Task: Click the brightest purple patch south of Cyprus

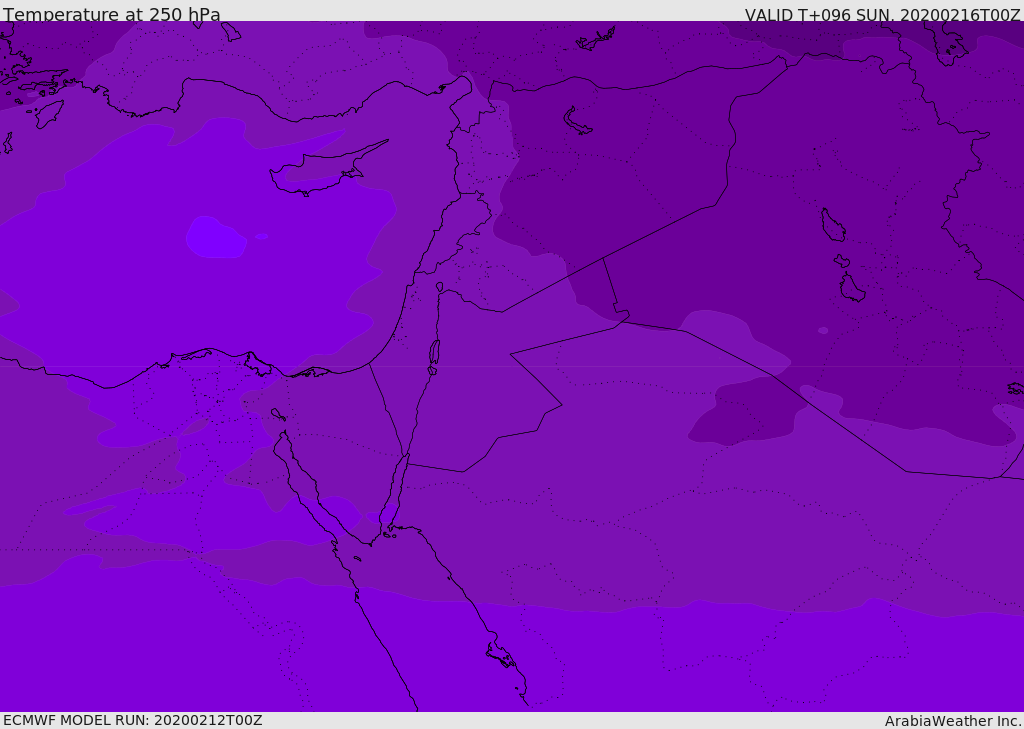Action: [x=215, y=238]
